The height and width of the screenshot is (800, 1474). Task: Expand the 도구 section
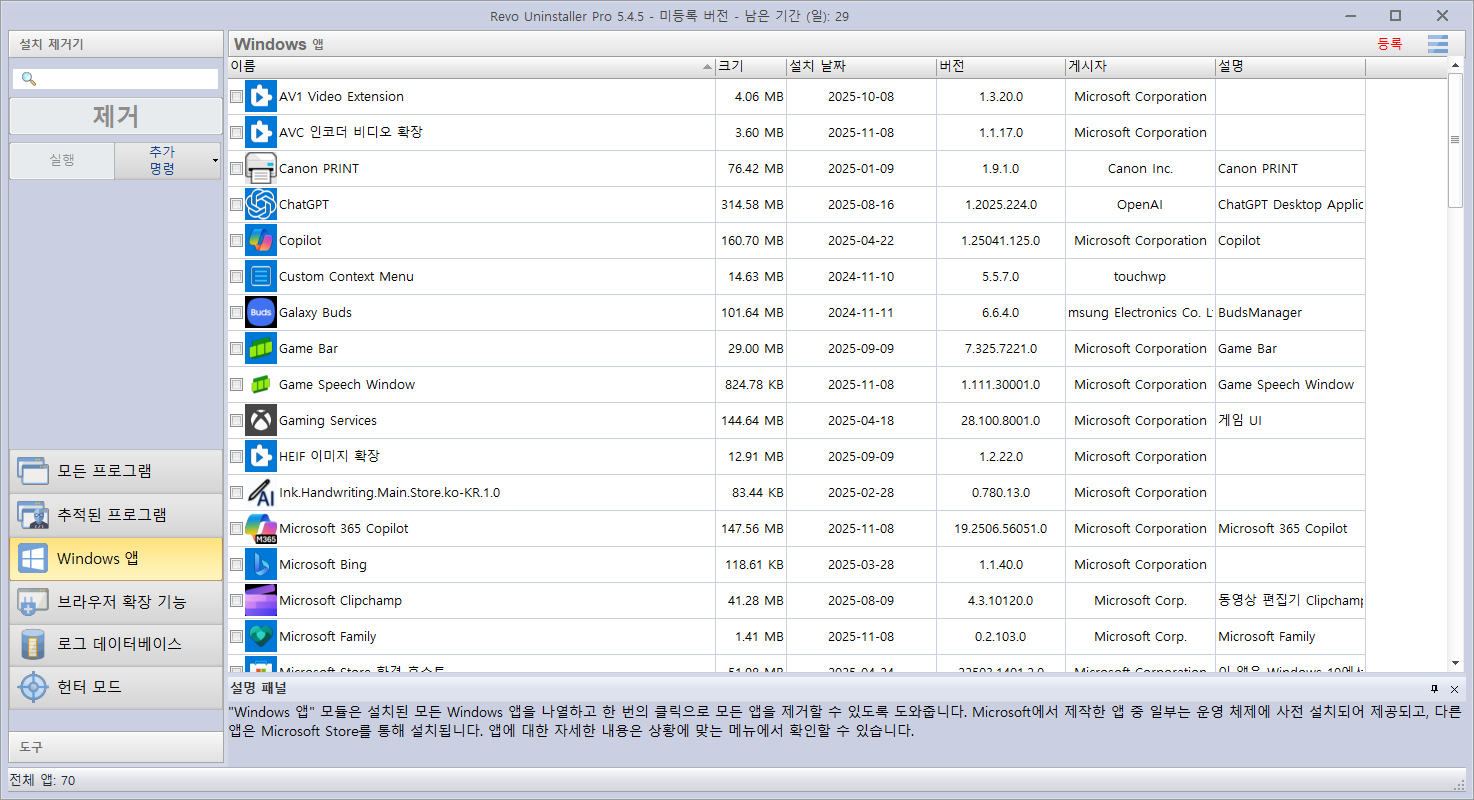(116, 747)
